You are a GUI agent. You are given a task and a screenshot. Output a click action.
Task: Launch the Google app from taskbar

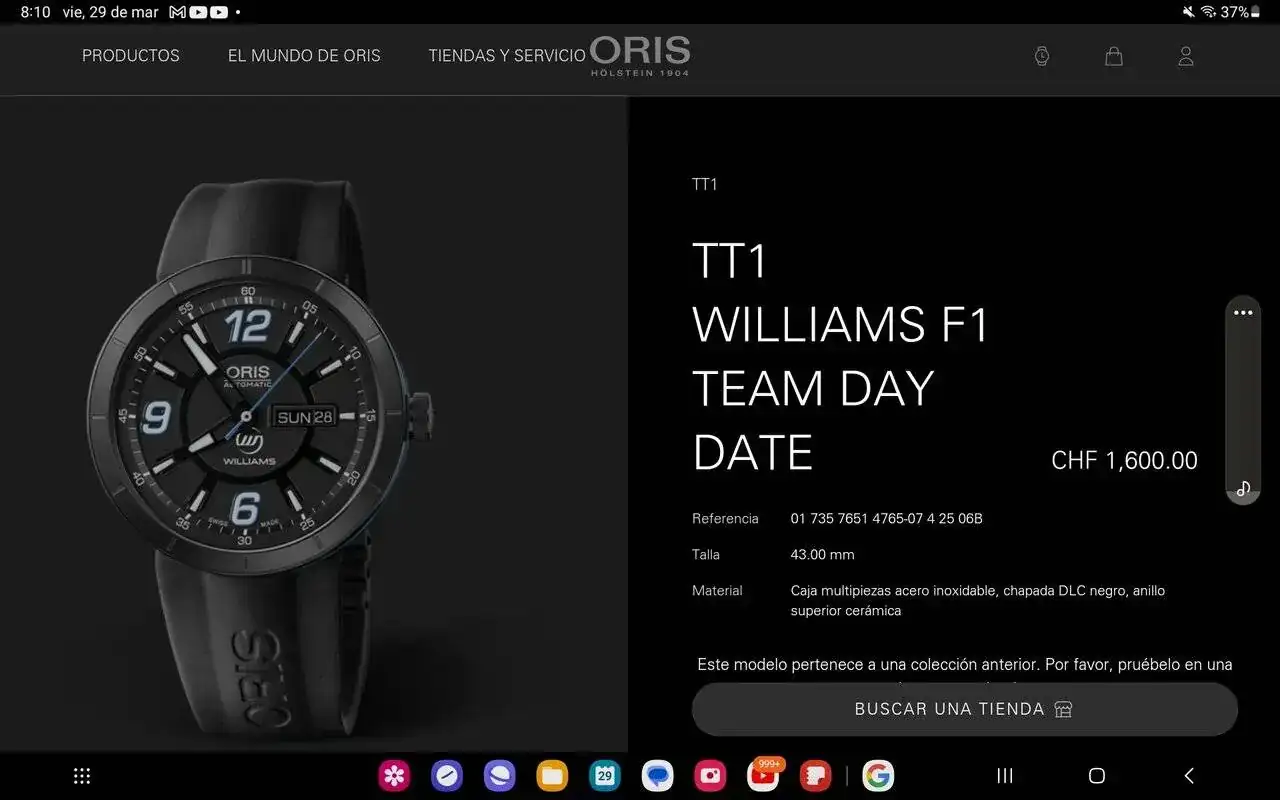(878, 776)
